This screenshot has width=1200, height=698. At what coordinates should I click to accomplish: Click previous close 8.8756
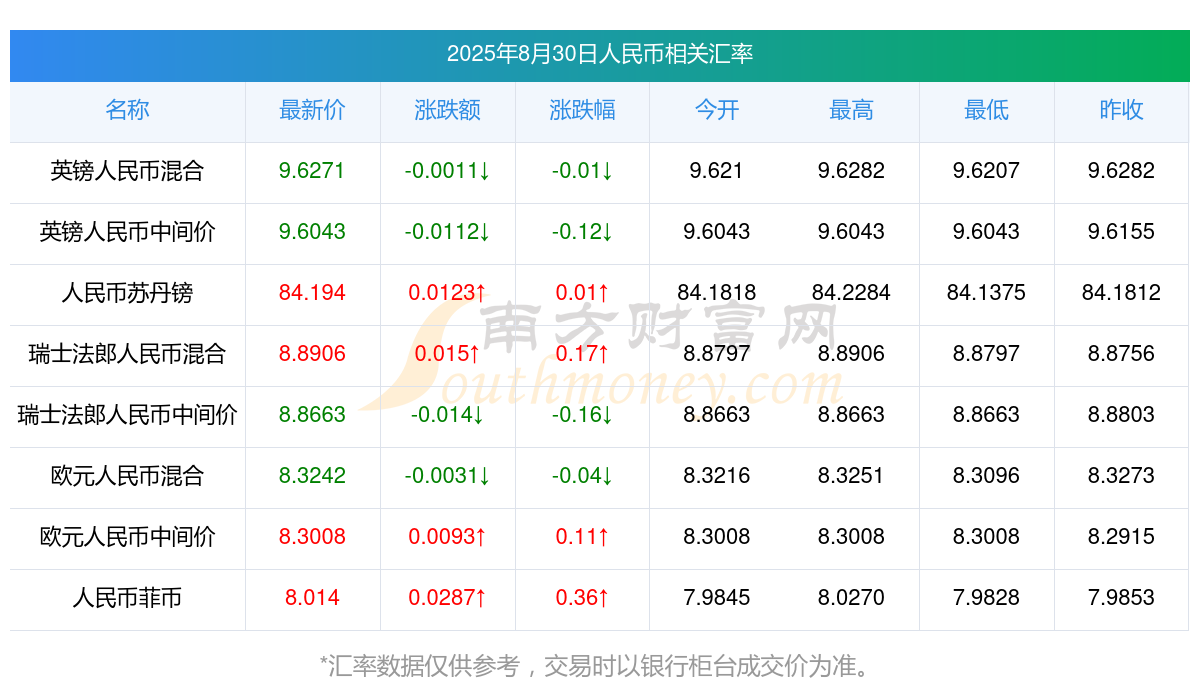tap(1121, 354)
